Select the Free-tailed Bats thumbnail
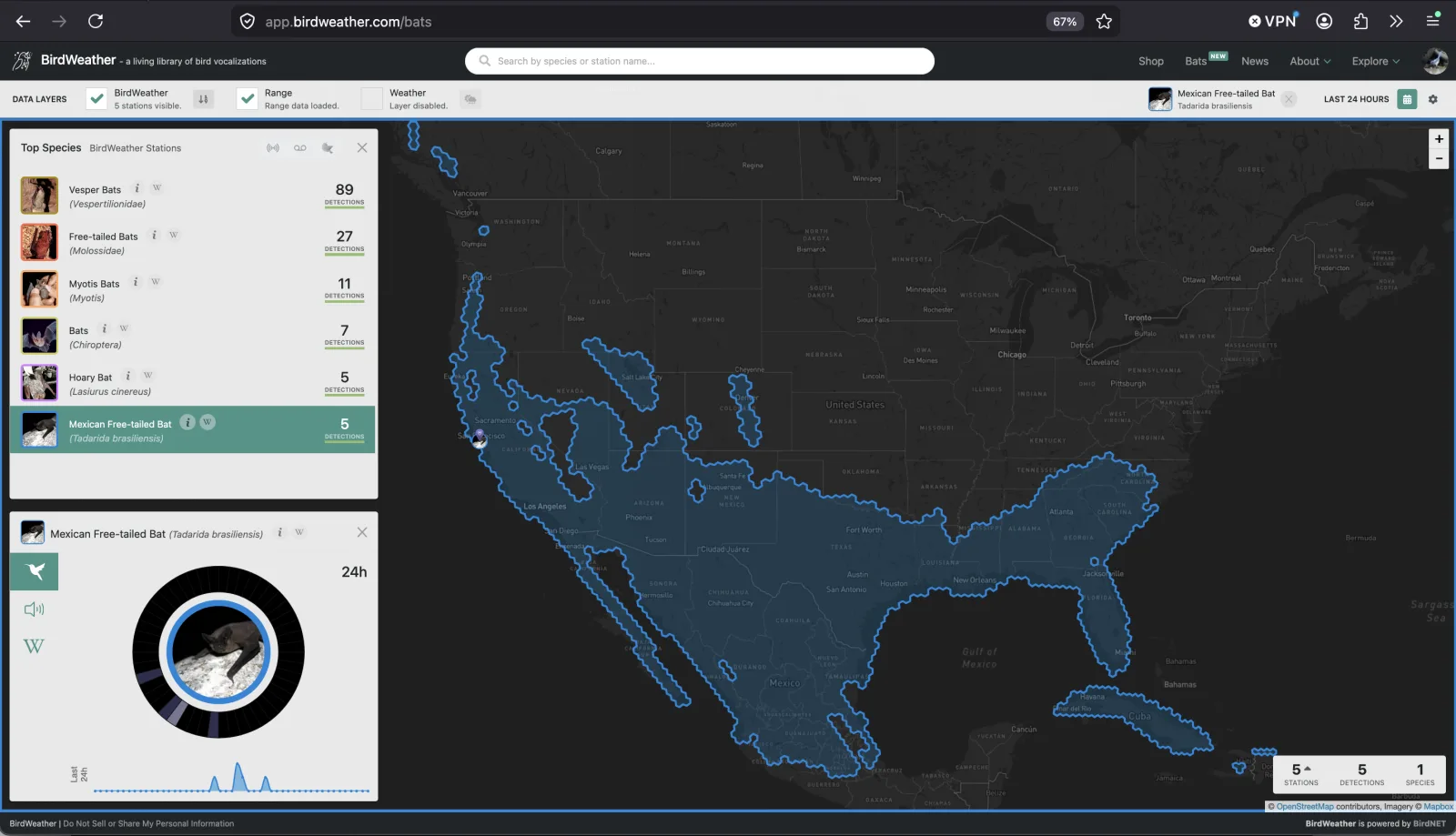Image resolution: width=1456 pixels, height=836 pixels. coord(39,242)
